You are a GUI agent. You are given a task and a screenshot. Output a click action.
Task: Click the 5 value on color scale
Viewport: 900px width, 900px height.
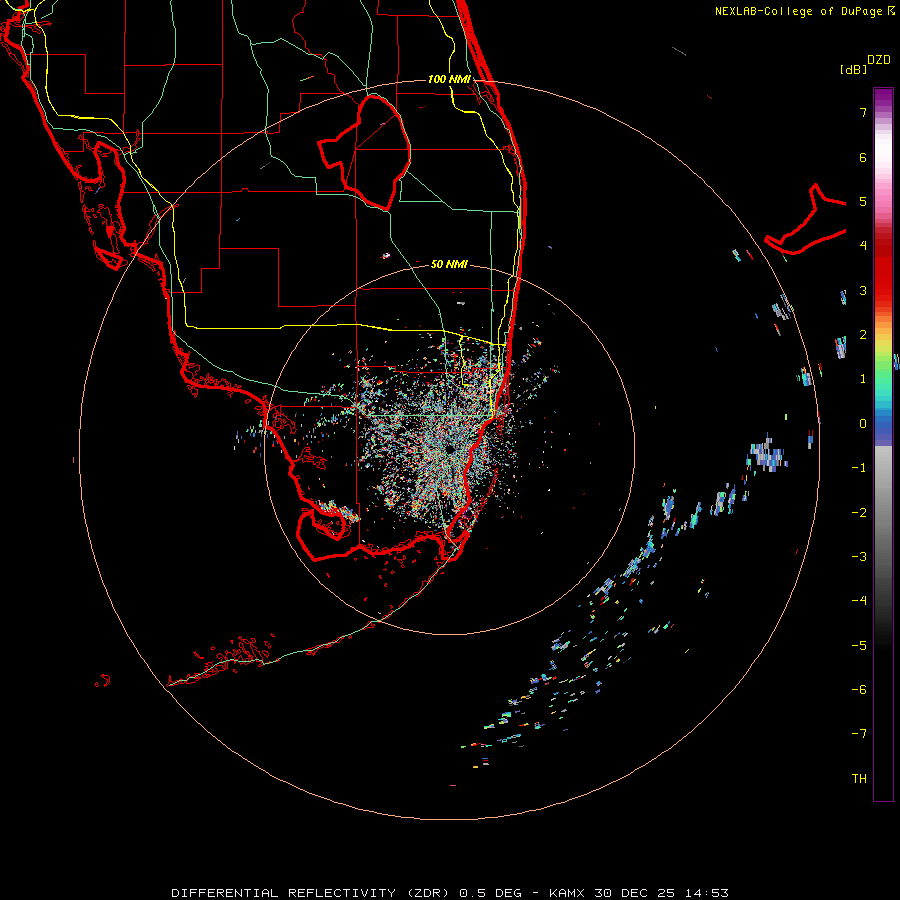pos(863,201)
